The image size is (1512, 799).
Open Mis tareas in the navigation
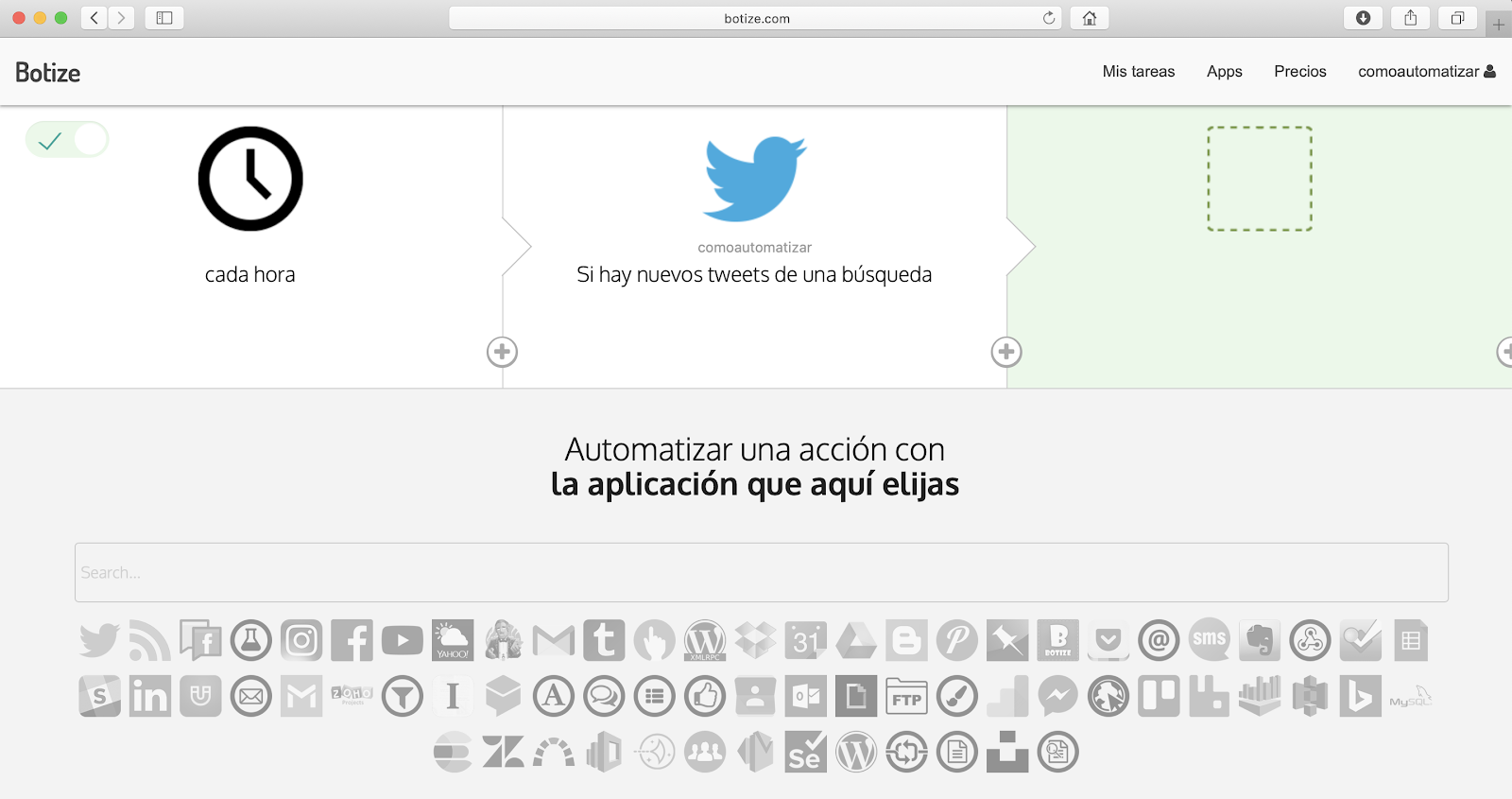pyautogui.click(x=1139, y=72)
